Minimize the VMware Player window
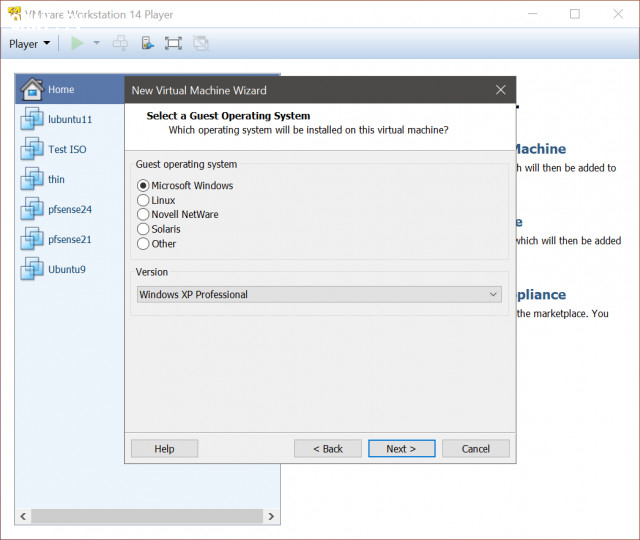The width and height of the screenshot is (640, 540). pos(533,14)
